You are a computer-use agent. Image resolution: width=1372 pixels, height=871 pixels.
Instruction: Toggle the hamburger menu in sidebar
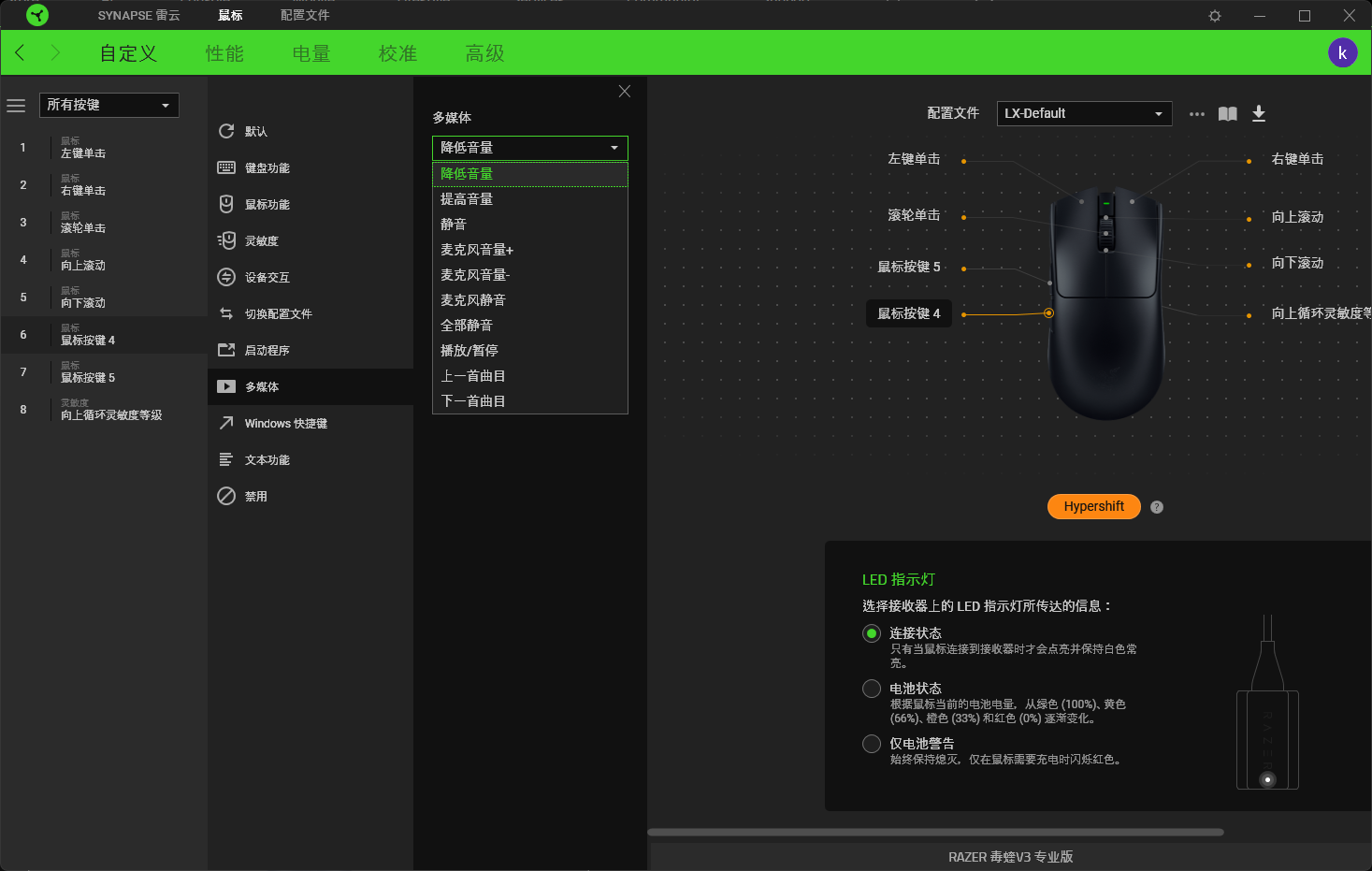point(16,106)
